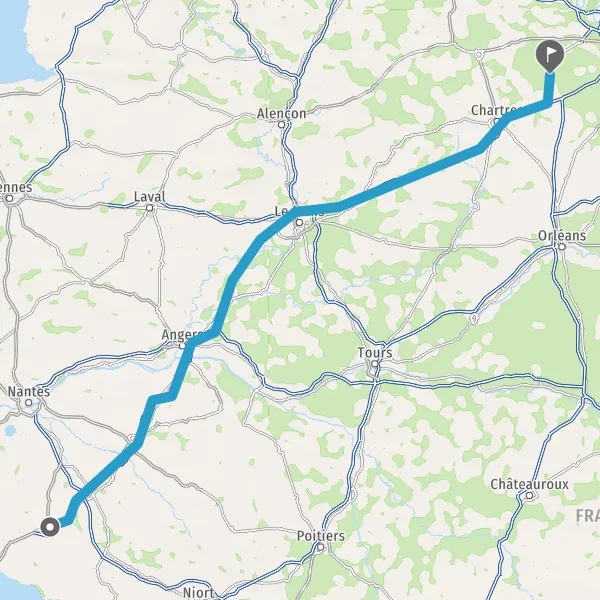Image resolution: width=600 pixels, height=600 pixels.
Task: Click the route start circle marker
Action: click(50, 527)
